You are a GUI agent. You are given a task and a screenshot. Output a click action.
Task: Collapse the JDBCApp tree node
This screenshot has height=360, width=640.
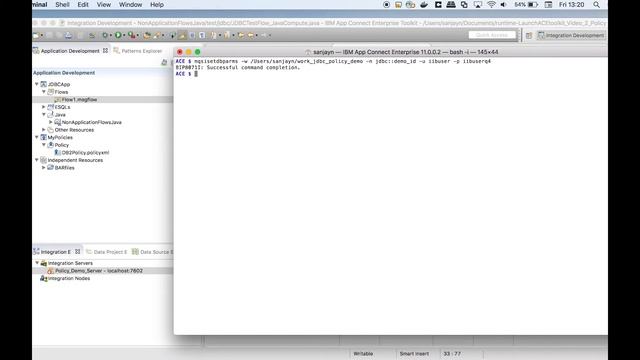pos(37,84)
